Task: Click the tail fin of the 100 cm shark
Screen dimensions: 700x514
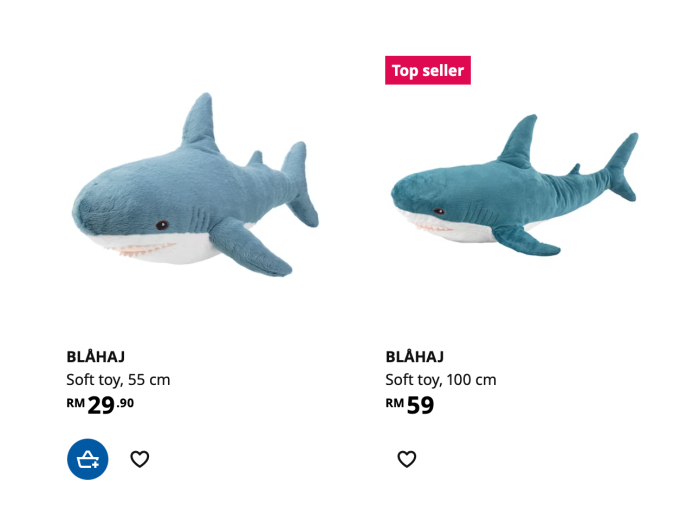Action: click(x=620, y=163)
